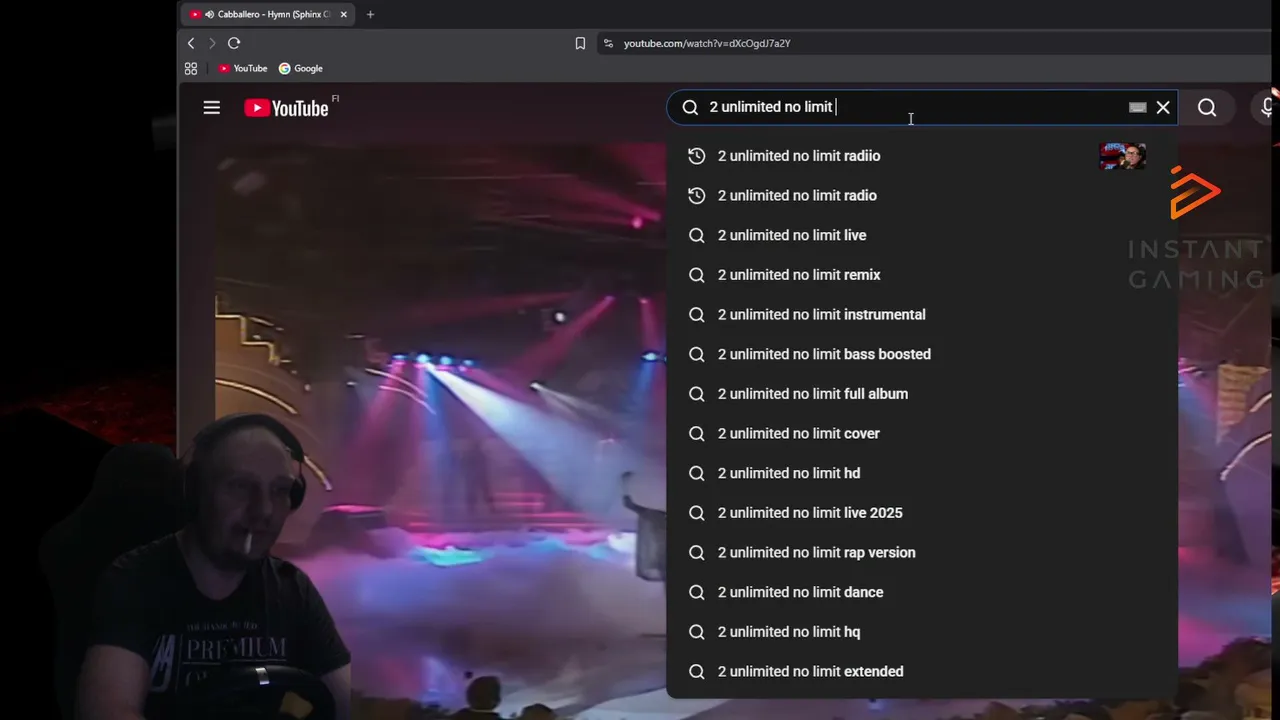The height and width of the screenshot is (720, 1280).
Task: Switch to the Cabballero - Hymn tab
Action: tap(267, 15)
